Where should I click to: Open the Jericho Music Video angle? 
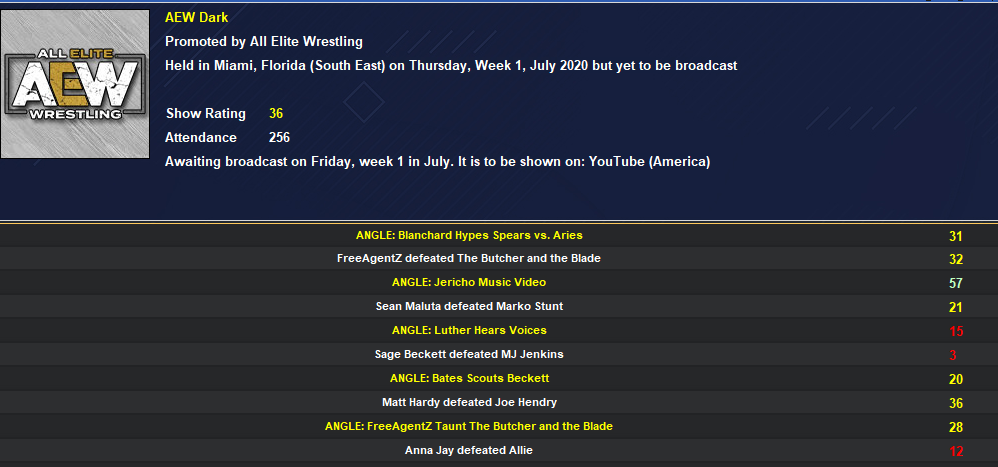coord(469,283)
